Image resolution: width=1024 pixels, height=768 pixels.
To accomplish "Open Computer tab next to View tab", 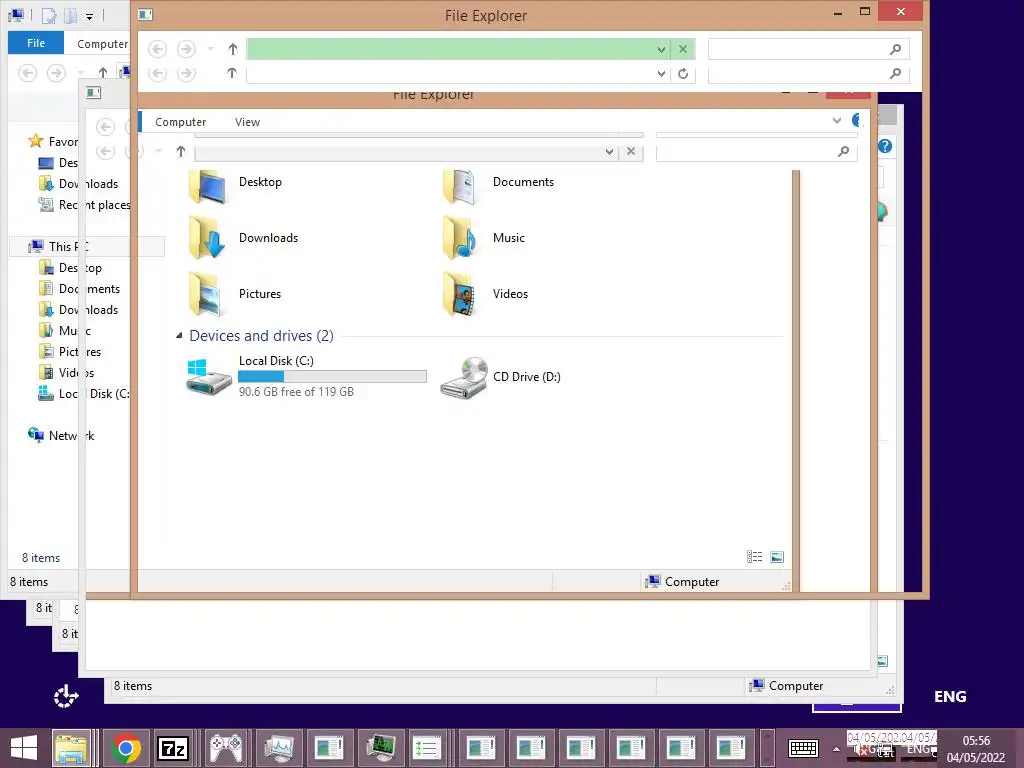I will (180, 122).
